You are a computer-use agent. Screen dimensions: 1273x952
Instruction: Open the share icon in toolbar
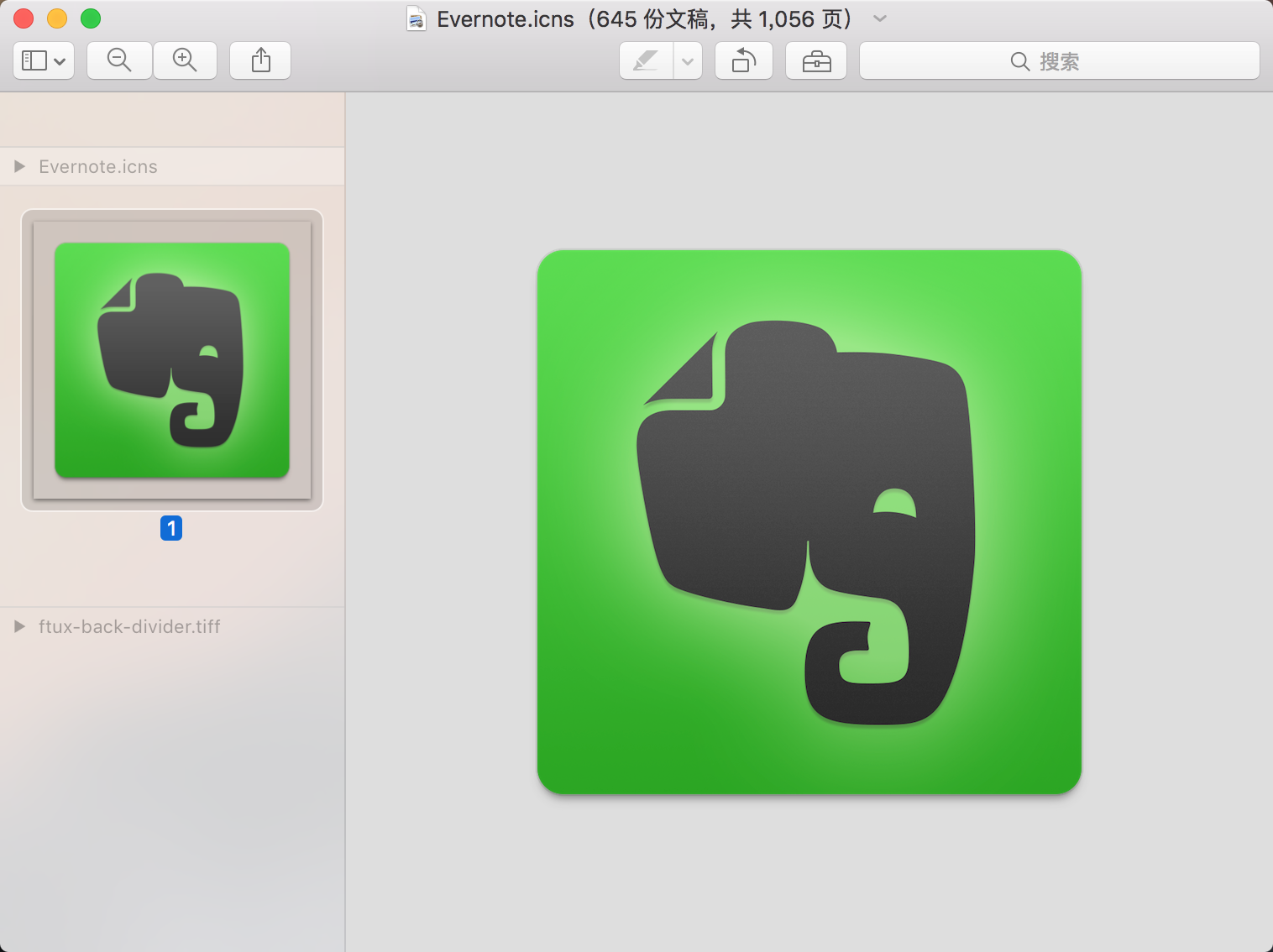click(x=261, y=60)
